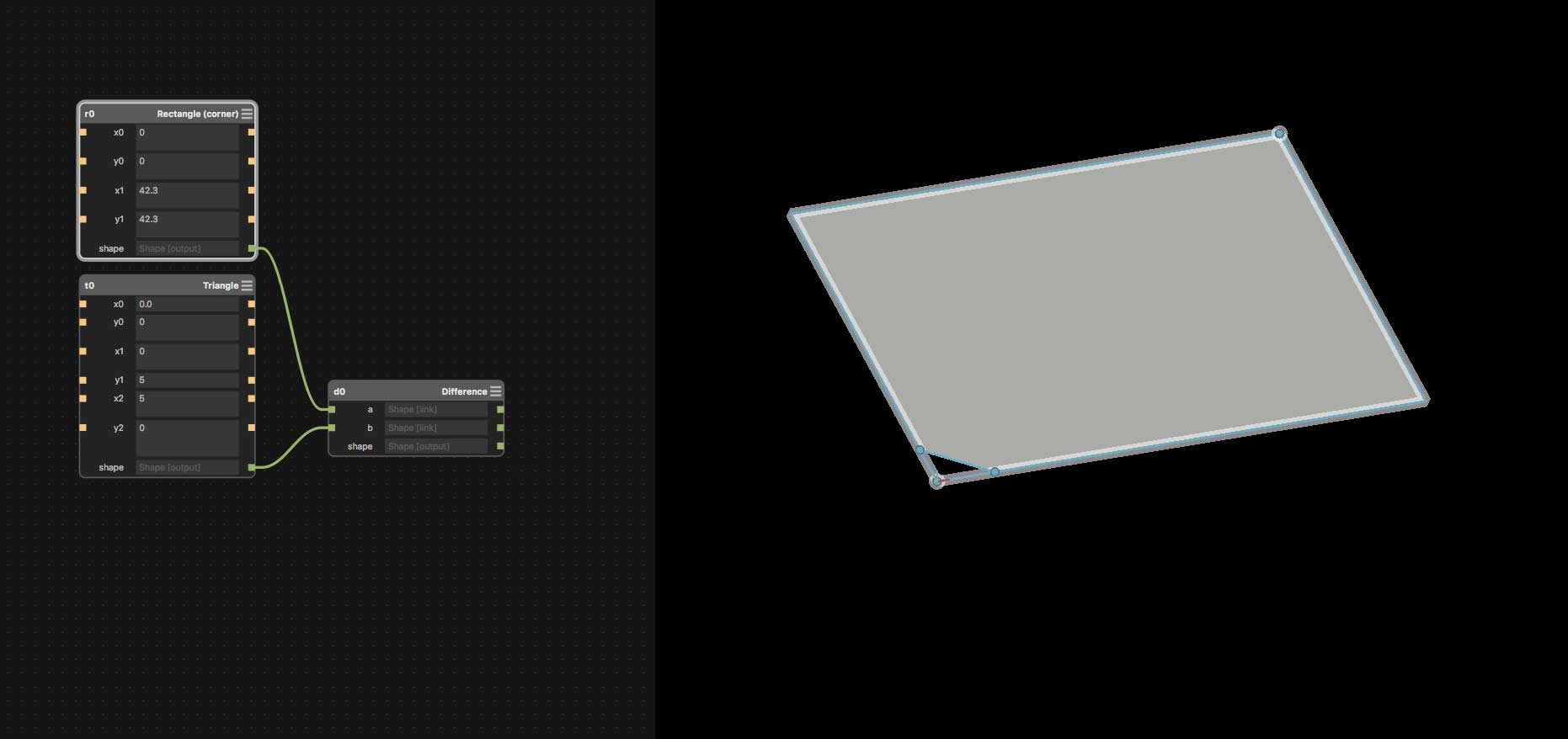Click the d0 shape output port

pyautogui.click(x=501, y=446)
